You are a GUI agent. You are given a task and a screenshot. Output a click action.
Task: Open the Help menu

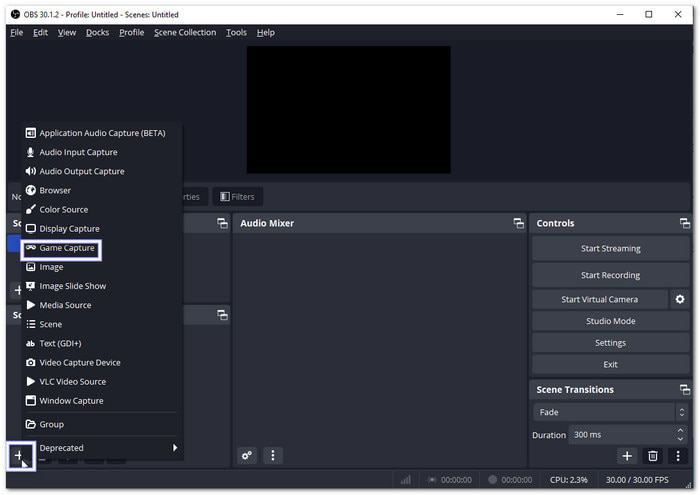tap(266, 33)
